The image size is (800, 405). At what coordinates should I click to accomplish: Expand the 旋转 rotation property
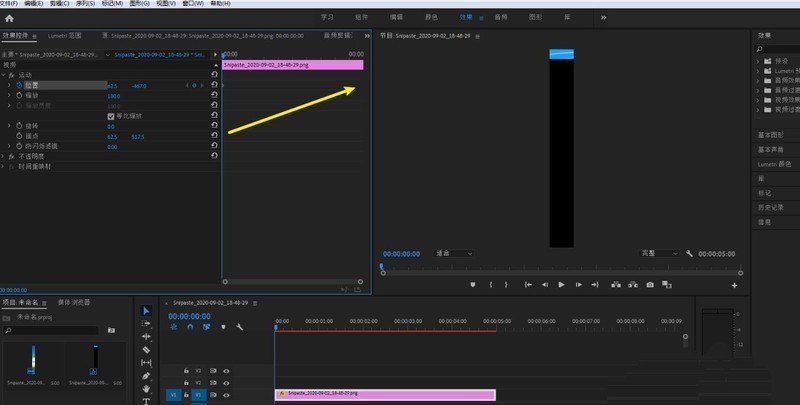click(8, 126)
